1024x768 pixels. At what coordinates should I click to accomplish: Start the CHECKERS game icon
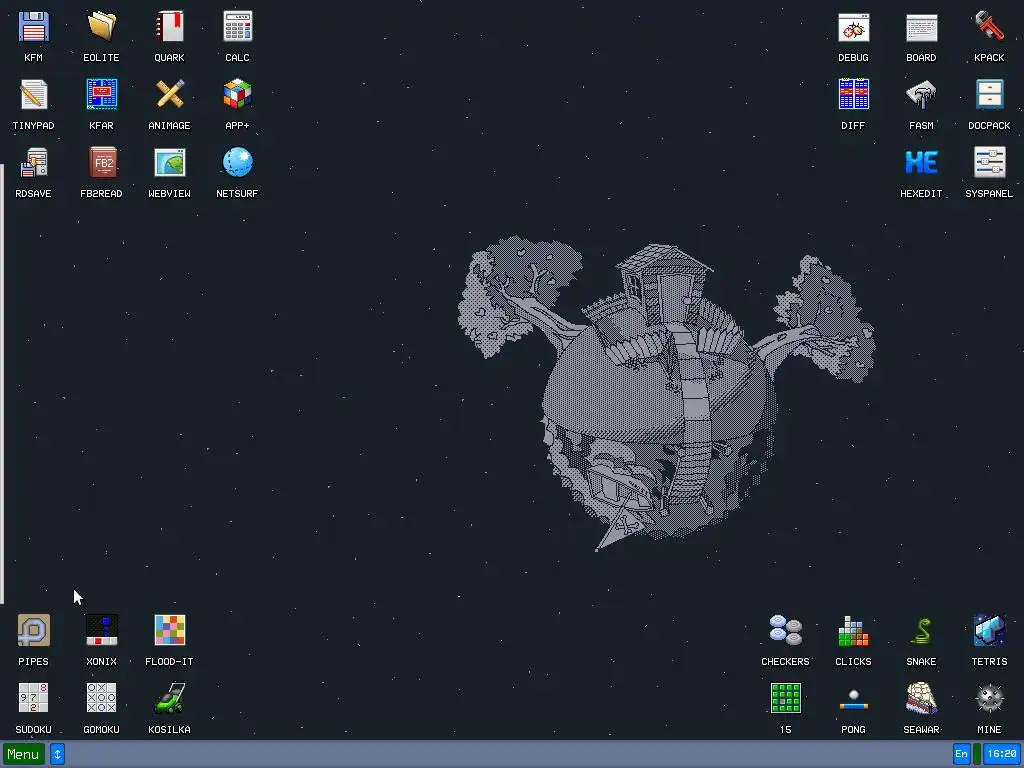(x=786, y=631)
